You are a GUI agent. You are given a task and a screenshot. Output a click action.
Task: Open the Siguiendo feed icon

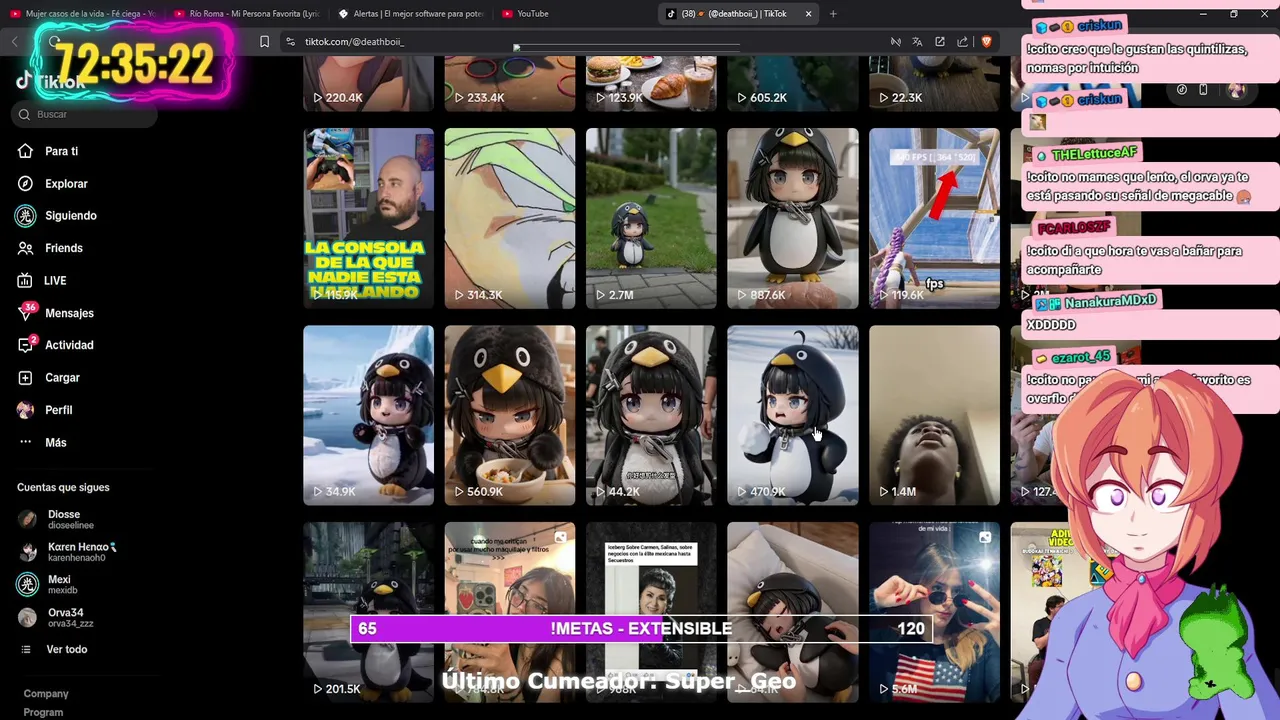click(x=26, y=216)
